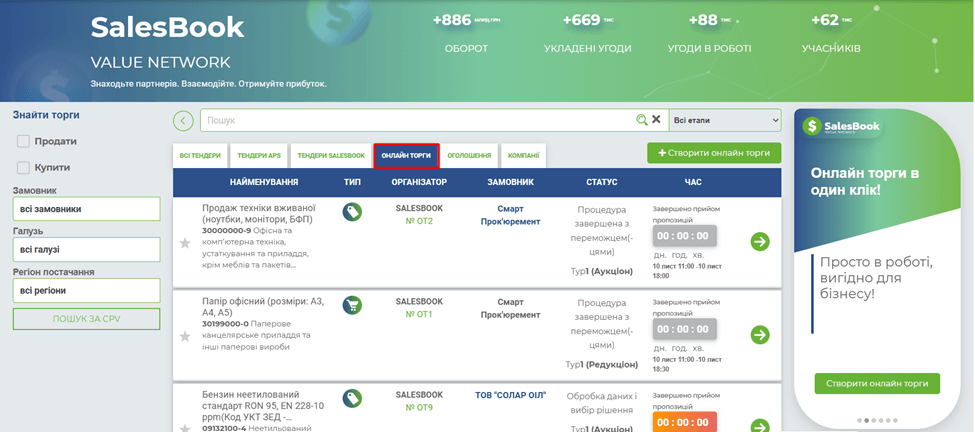The width and height of the screenshot is (975, 432).
Task: Click the Замовник column header in table
Action: point(510,183)
